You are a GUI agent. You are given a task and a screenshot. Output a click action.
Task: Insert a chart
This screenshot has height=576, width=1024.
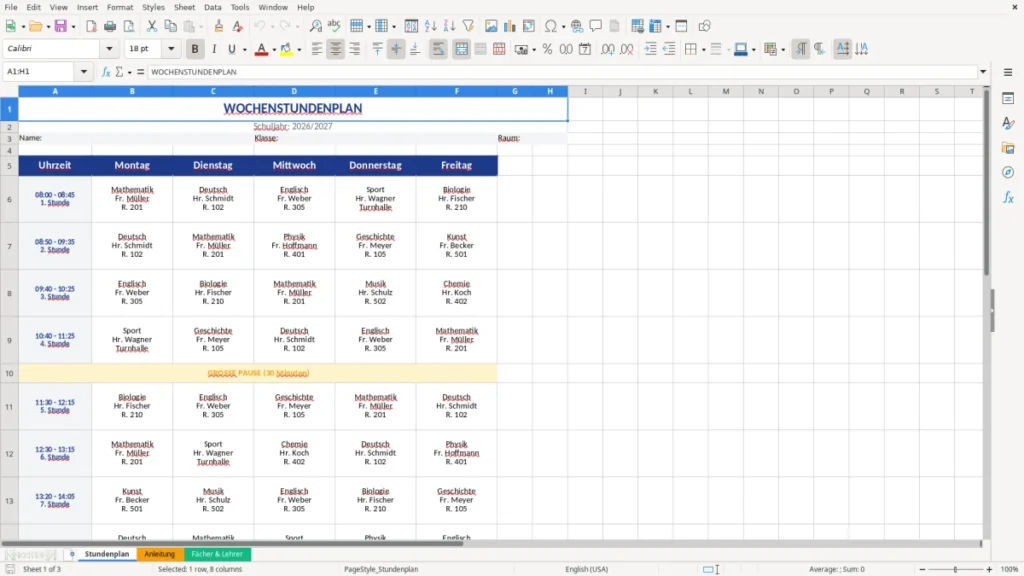510,26
